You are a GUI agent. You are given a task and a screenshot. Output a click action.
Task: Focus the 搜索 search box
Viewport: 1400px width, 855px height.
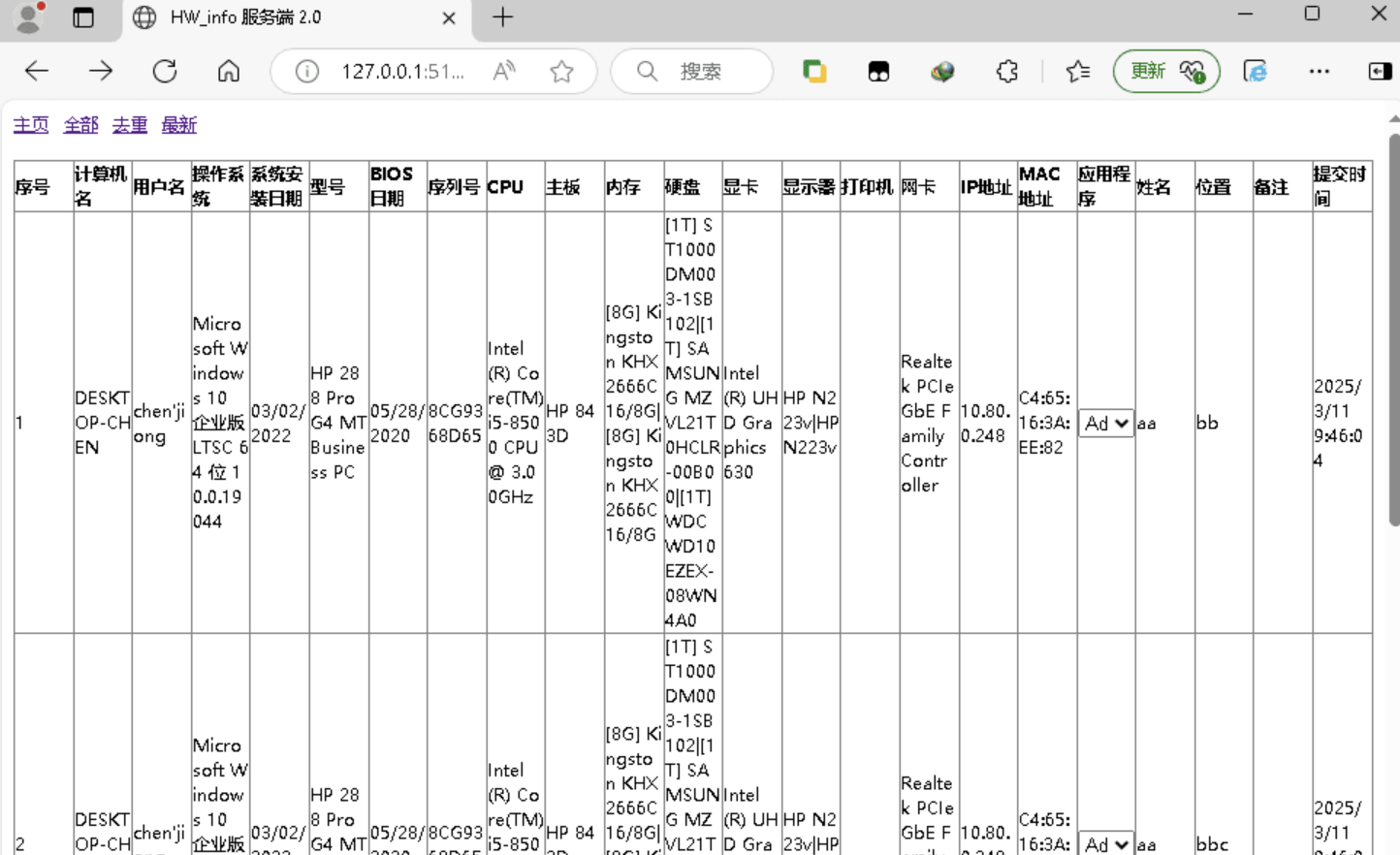click(x=692, y=72)
